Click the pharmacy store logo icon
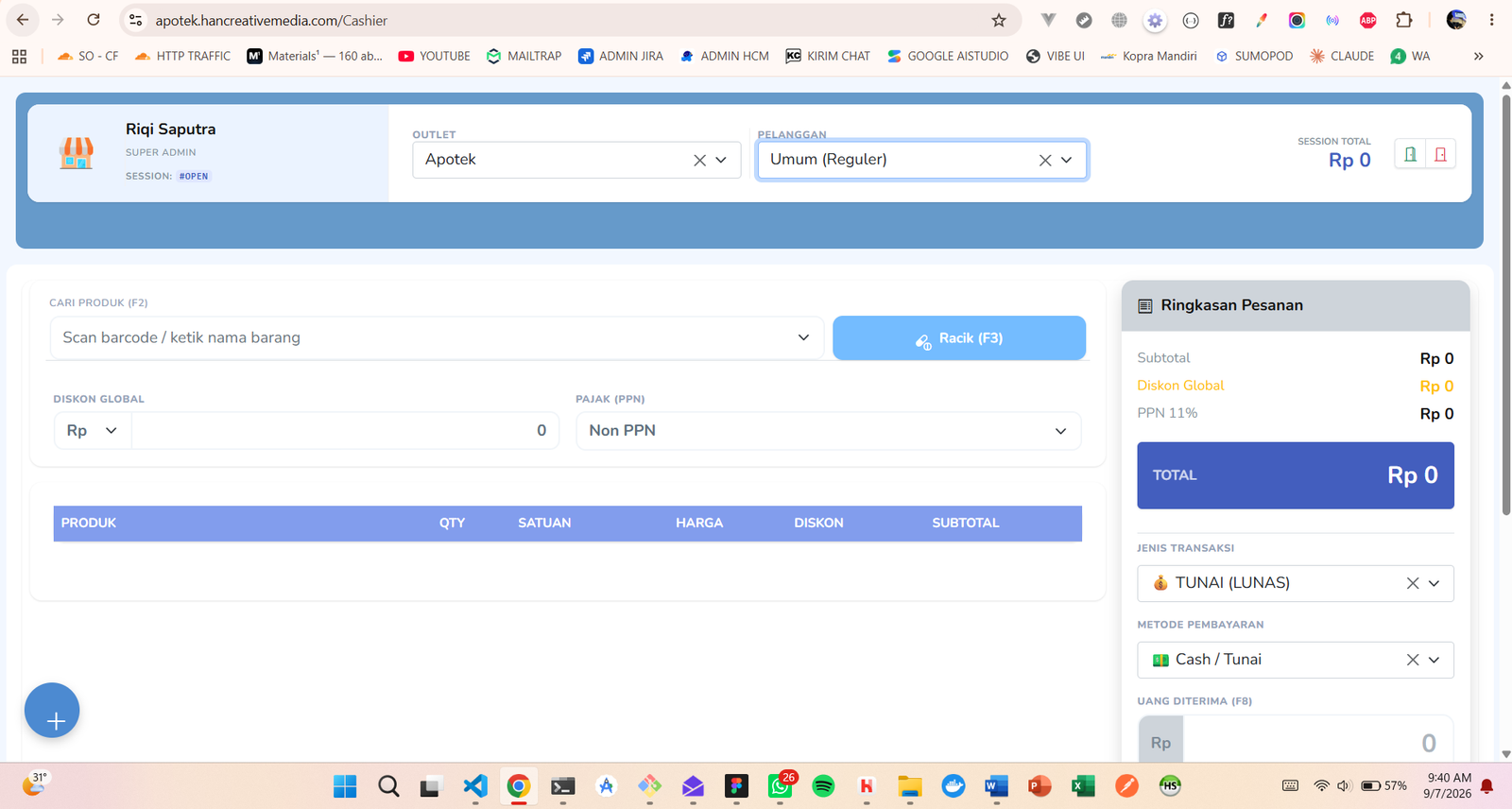Screen dimensions: 1512x809 (x=77, y=153)
